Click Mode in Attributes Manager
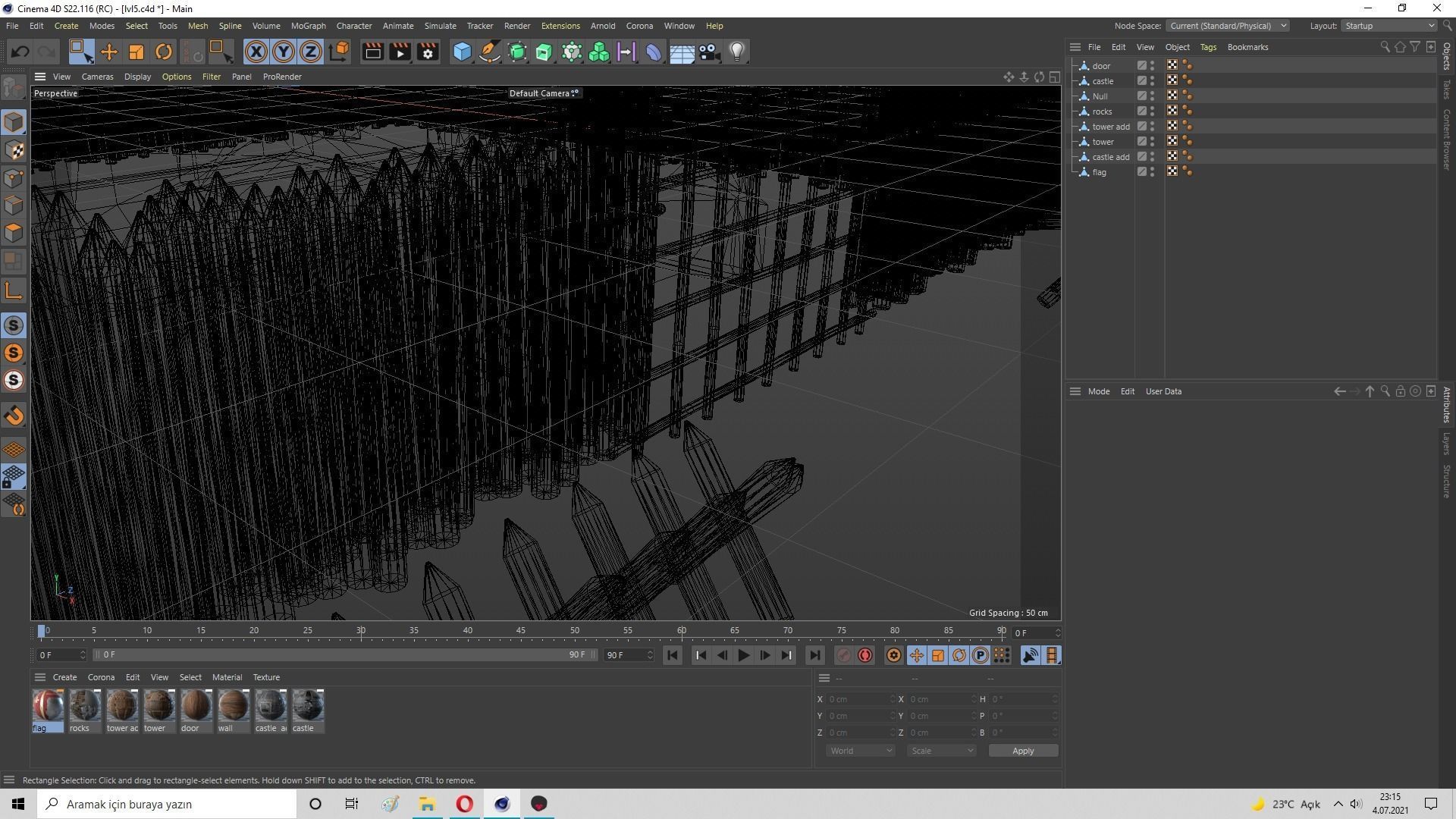Image resolution: width=1456 pixels, height=819 pixels. pos(1098,391)
